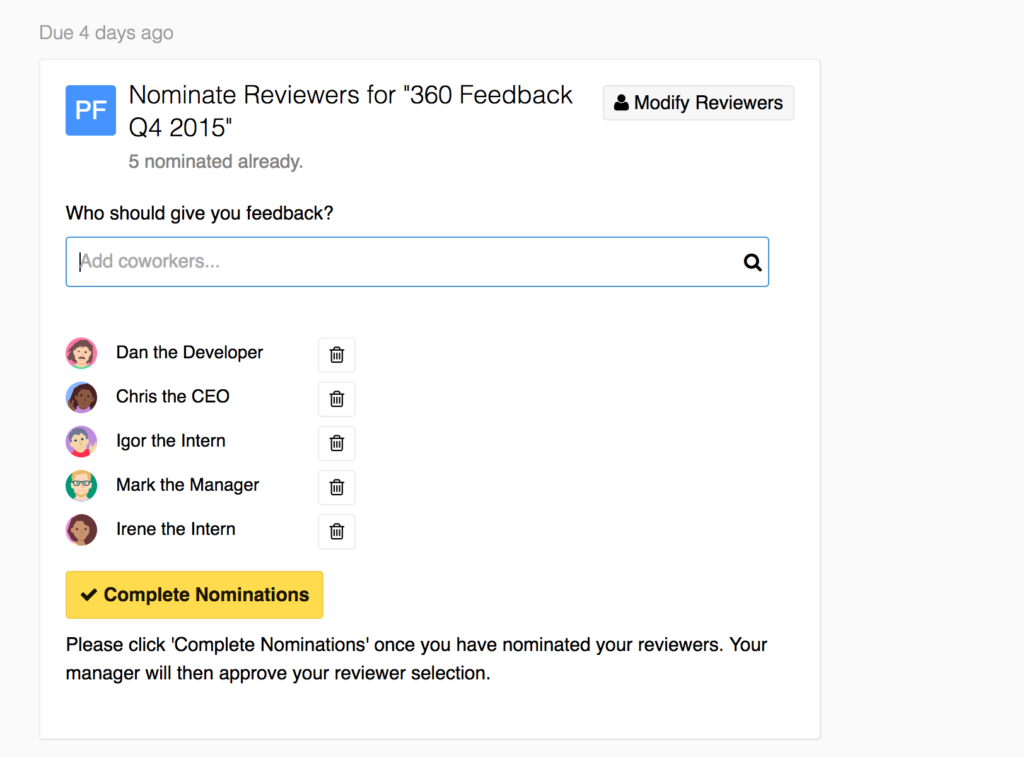Screen dimensions: 1024x757
Task: Open Irene the Intern's avatar
Action: [82, 530]
